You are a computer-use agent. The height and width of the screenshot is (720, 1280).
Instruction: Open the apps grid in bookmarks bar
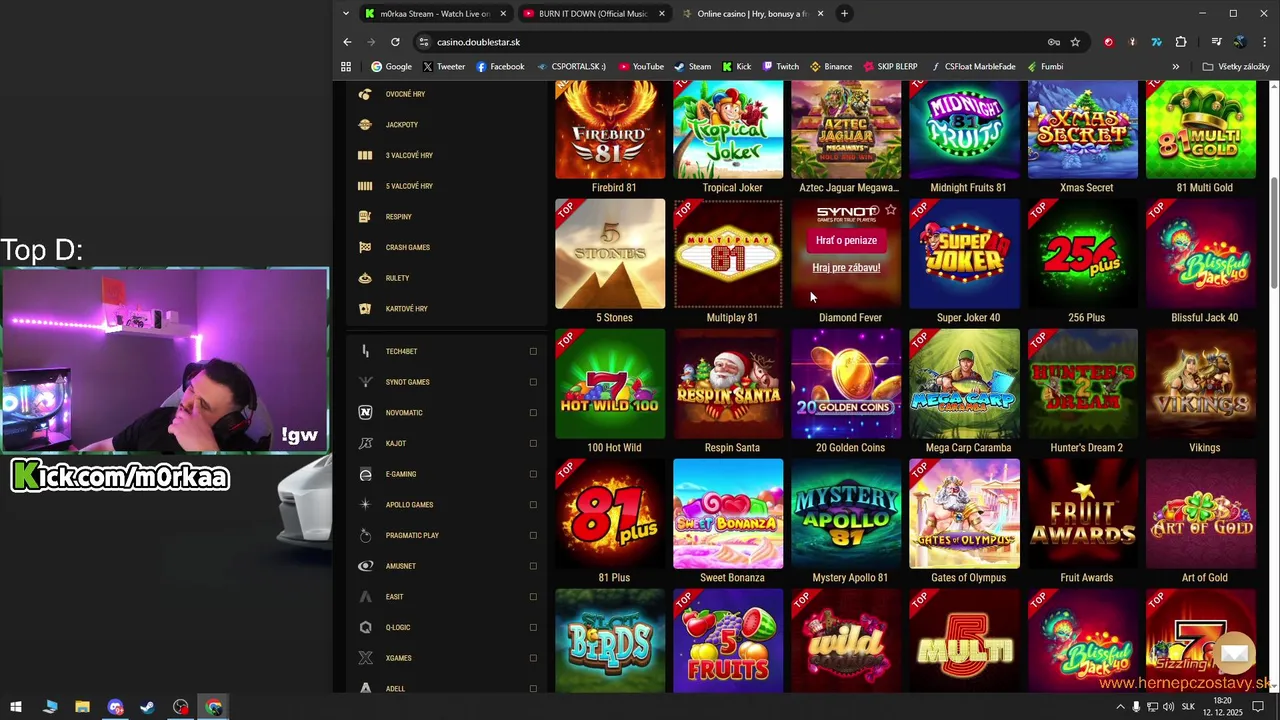point(346,67)
